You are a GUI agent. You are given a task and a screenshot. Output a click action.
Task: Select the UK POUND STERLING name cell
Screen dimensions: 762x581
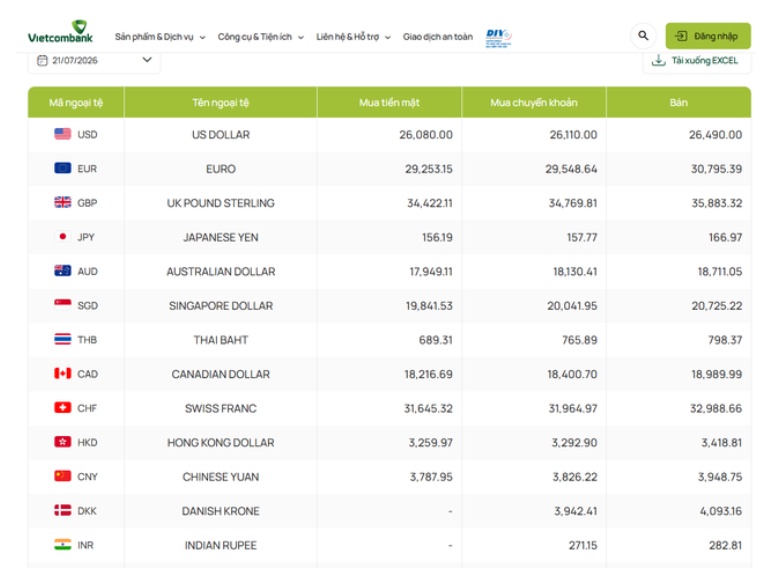[221, 203]
